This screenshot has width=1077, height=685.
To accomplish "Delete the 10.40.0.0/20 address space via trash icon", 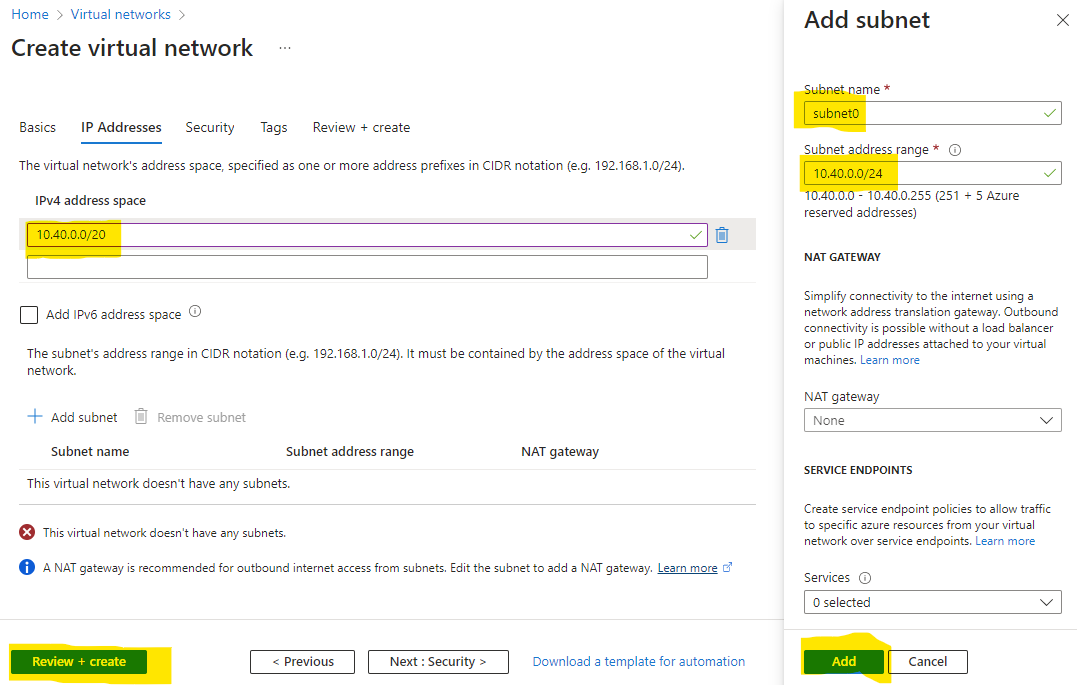I will 721,235.
